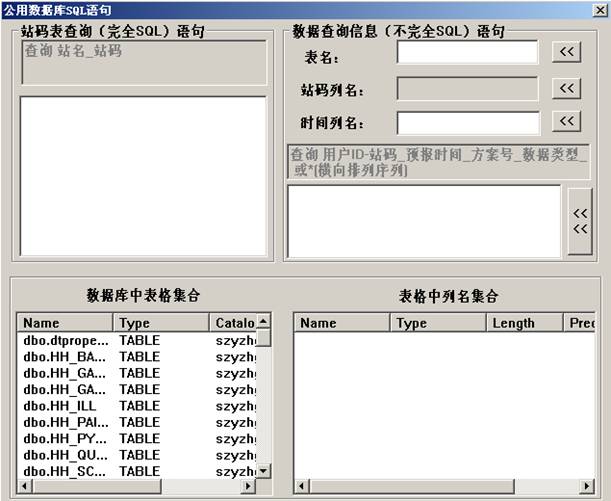Click the 站码列名 disabled field
The height and width of the screenshot is (501, 611).
coord(467,88)
